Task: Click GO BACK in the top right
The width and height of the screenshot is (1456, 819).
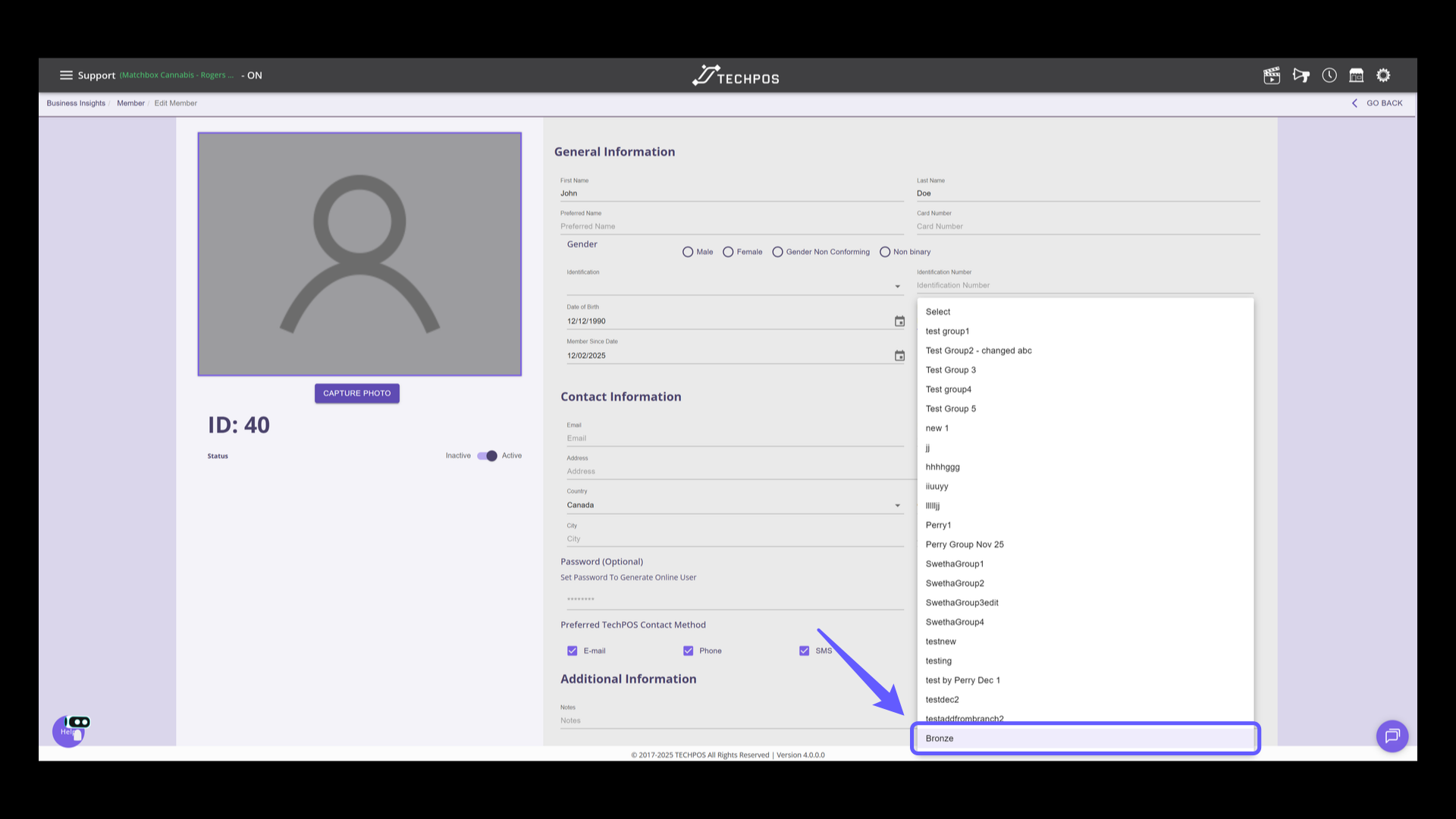Action: (x=1382, y=103)
